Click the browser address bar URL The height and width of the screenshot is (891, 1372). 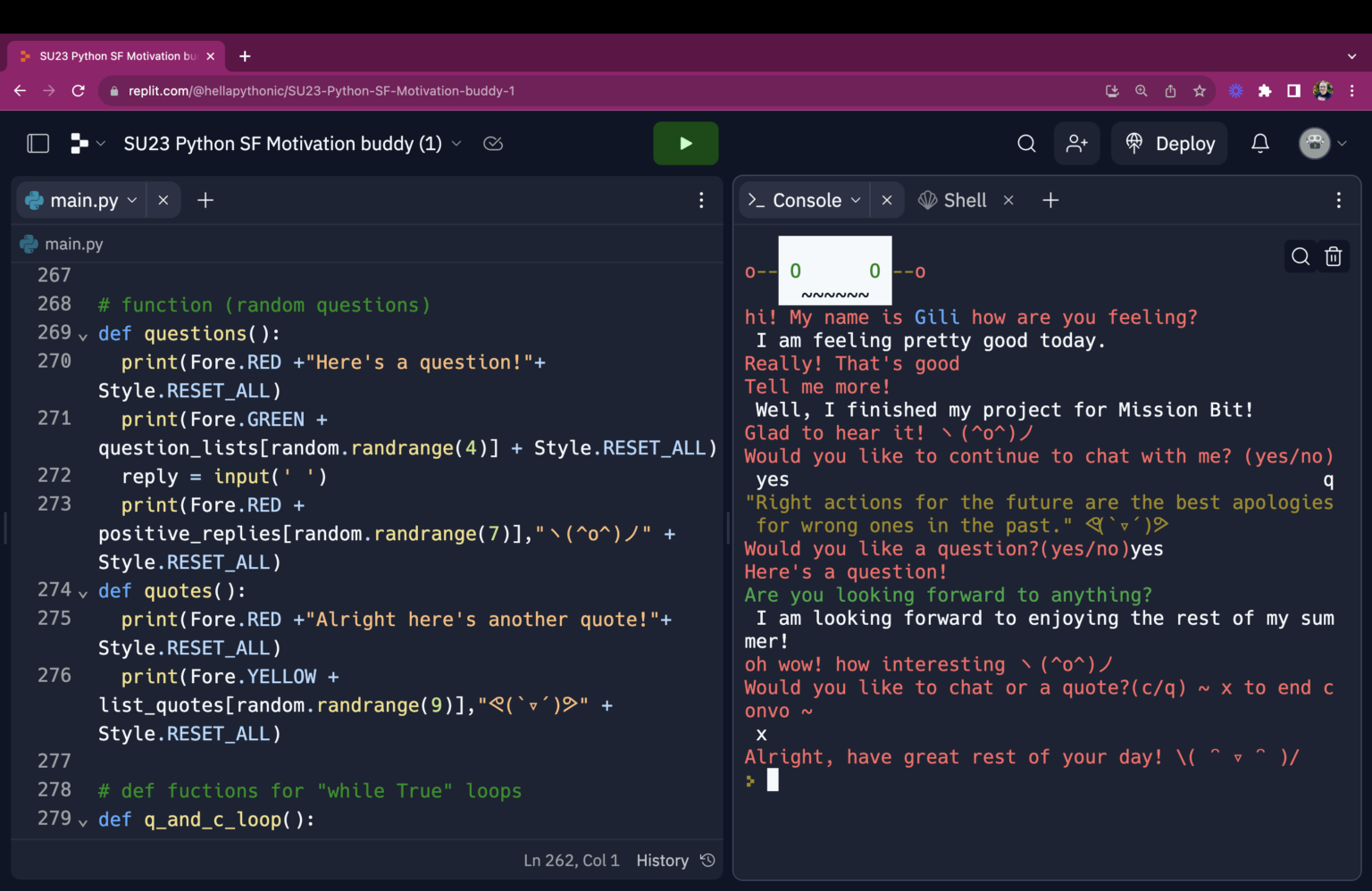click(x=322, y=91)
